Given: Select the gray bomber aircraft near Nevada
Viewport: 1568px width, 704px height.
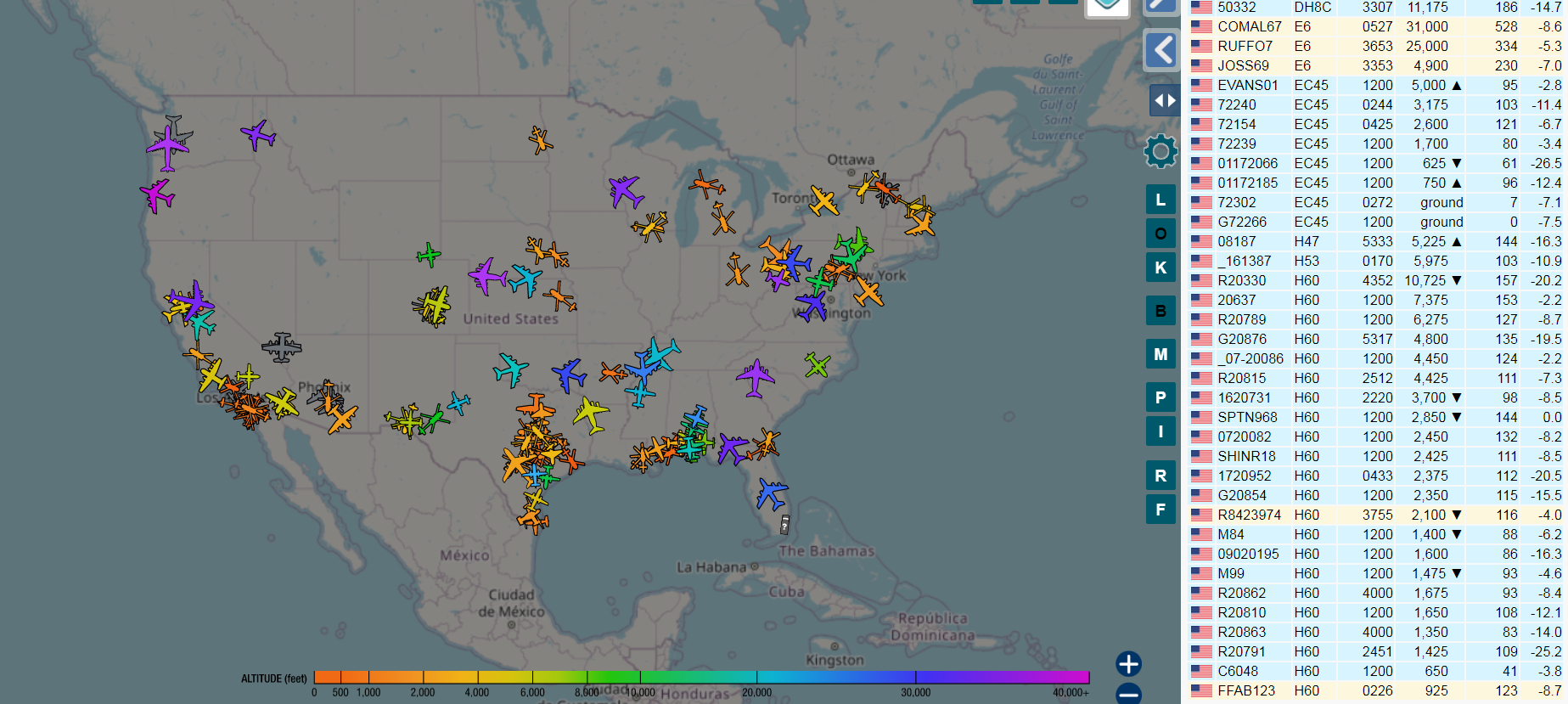Looking at the screenshot, I should (x=282, y=346).
